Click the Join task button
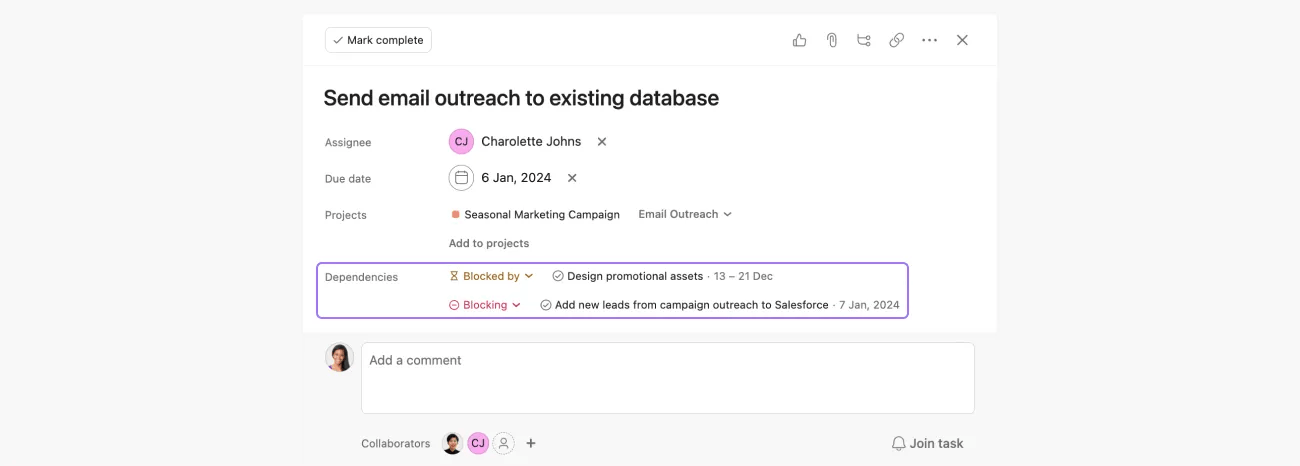 tap(927, 443)
